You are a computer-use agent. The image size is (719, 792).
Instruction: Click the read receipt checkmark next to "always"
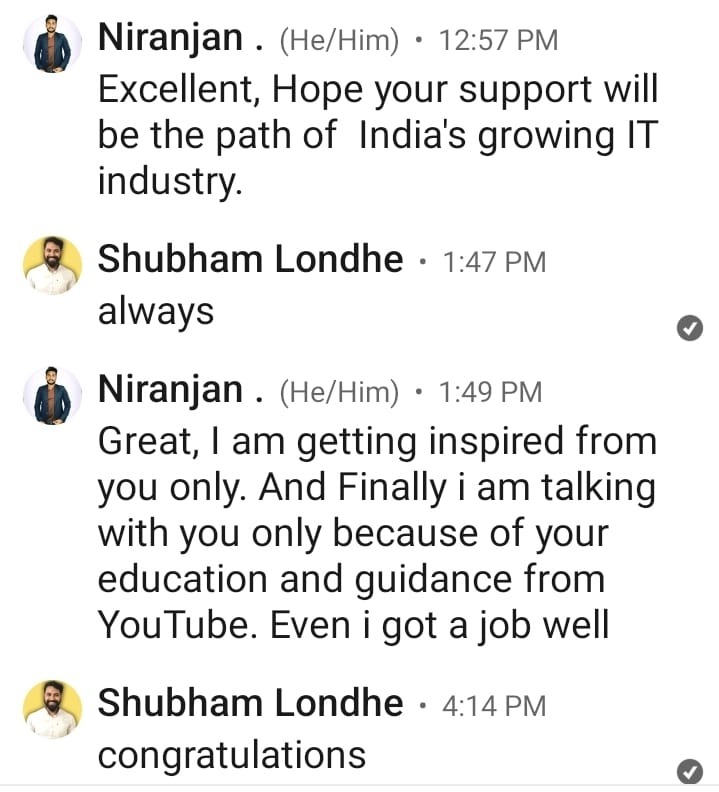(x=690, y=327)
